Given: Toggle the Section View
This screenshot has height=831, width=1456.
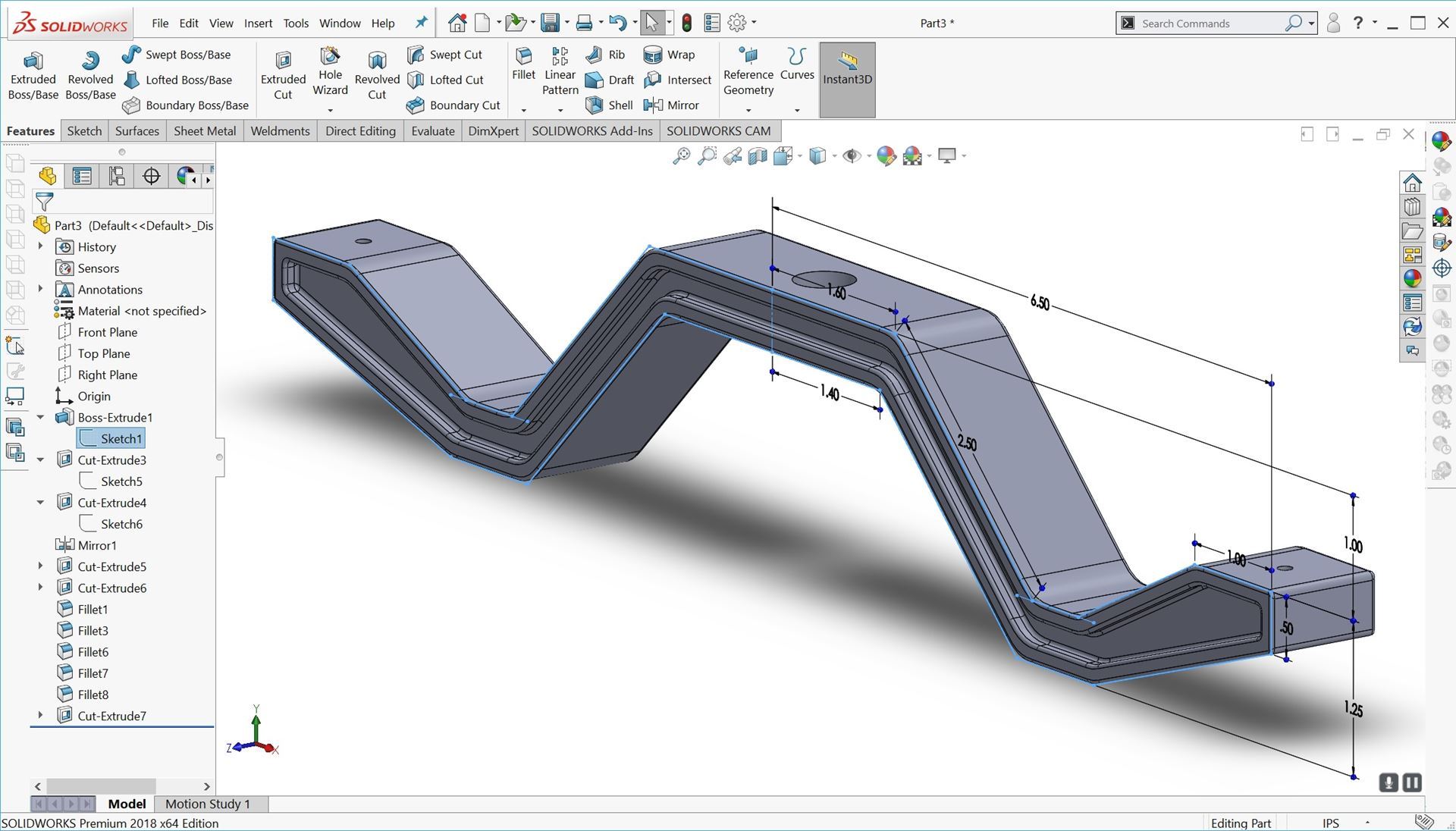Looking at the screenshot, I should click(756, 155).
